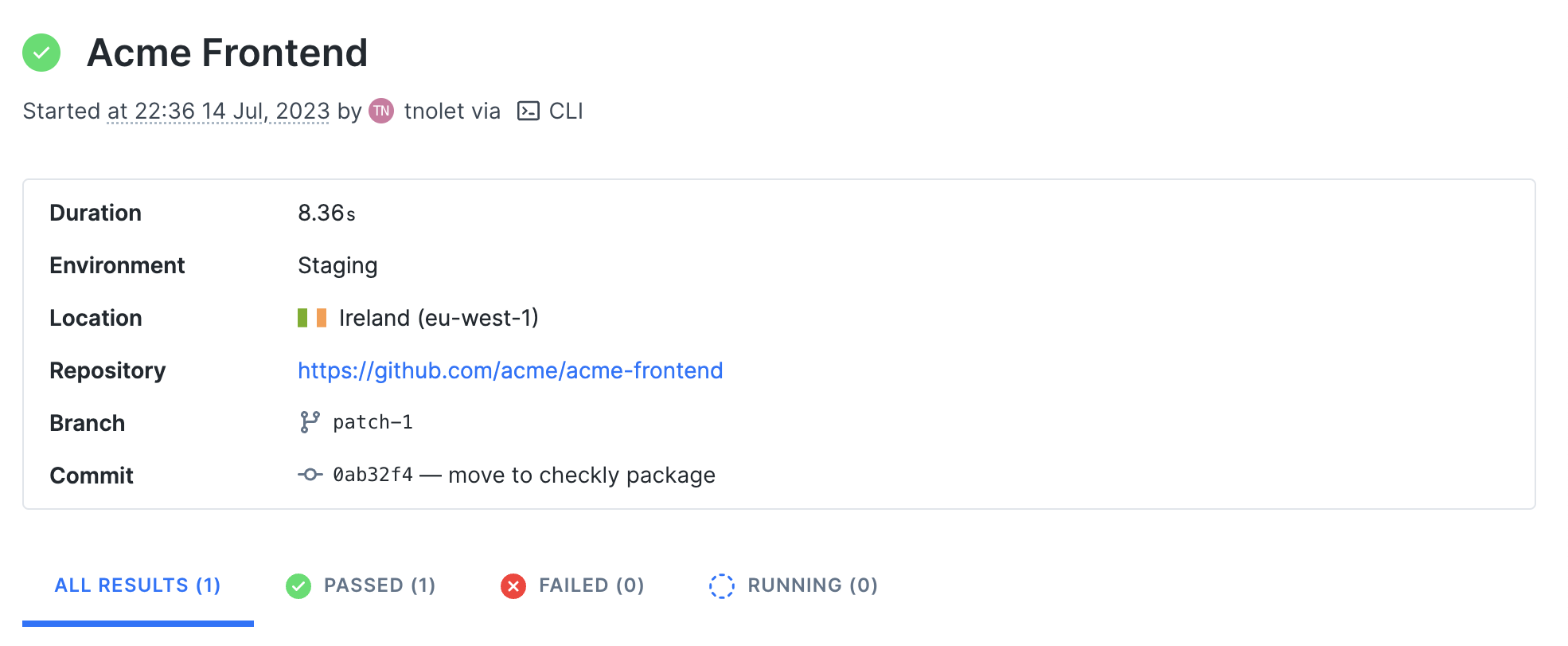Click the green passed checkmark icon
The image size is (1568, 646).
[x=298, y=585]
